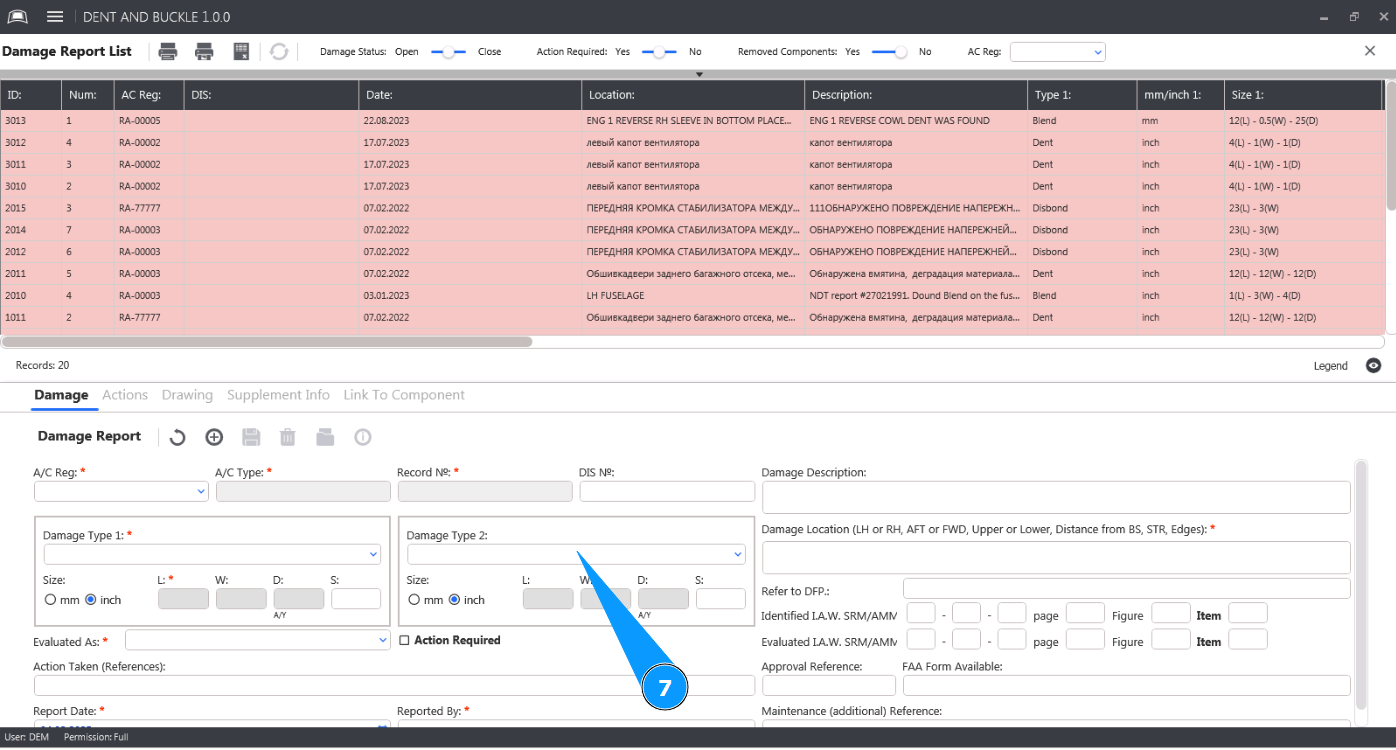Click the save floppy disk icon

click(x=251, y=437)
